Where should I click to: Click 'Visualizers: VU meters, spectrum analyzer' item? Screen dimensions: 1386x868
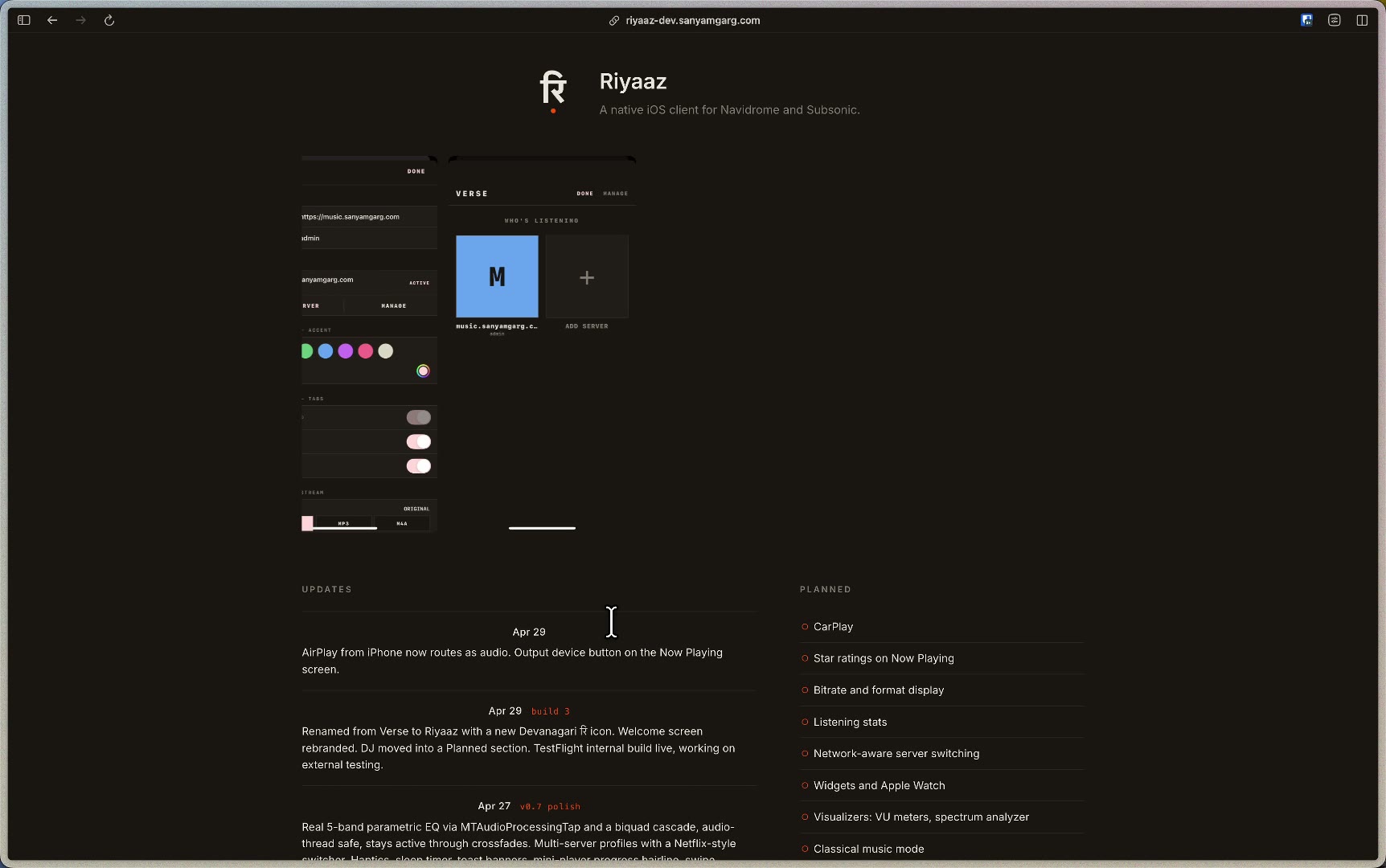coord(921,817)
